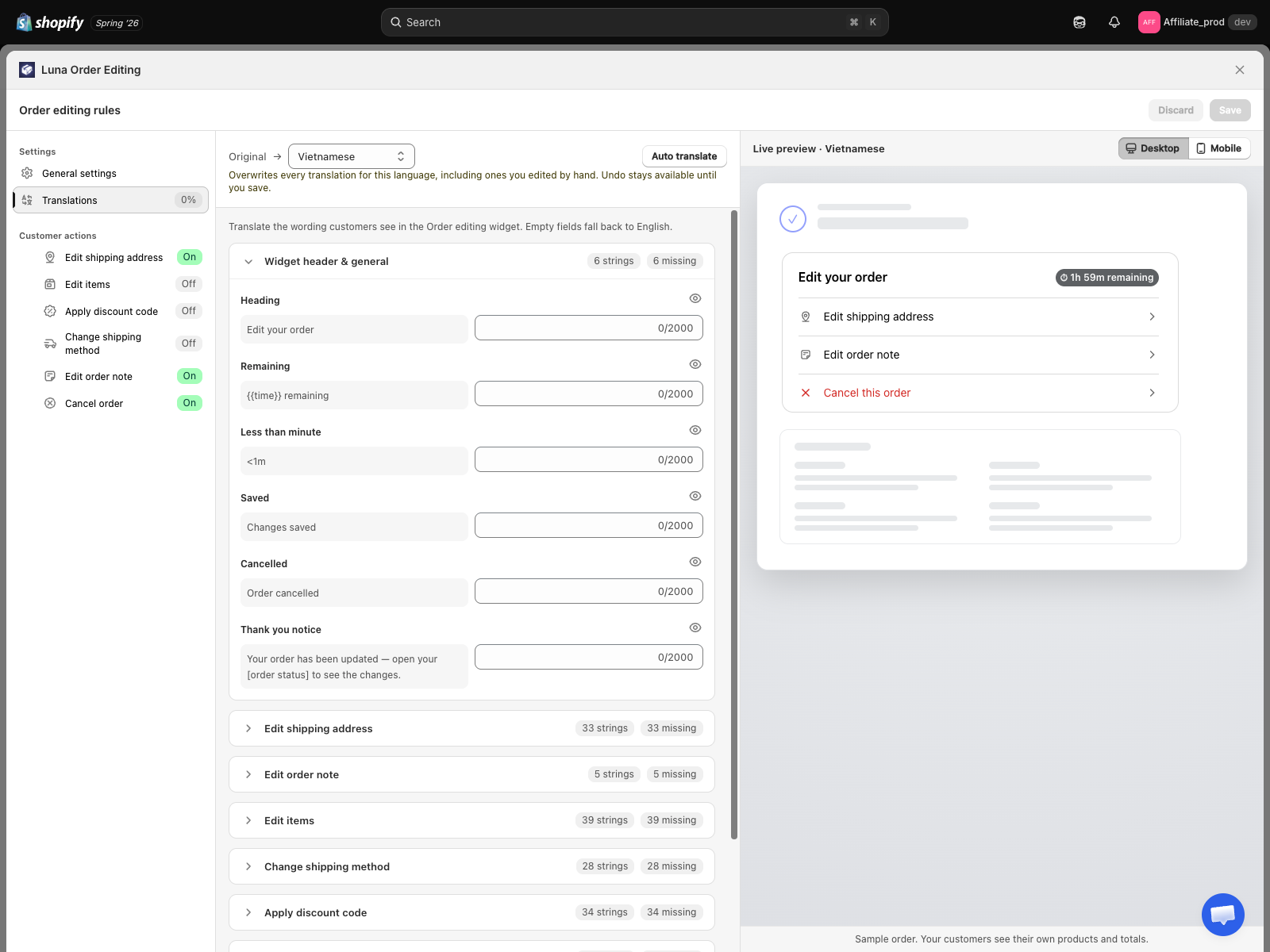Viewport: 1270px width, 952px height.
Task: Toggle Edit order note On badge
Action: [x=190, y=376]
